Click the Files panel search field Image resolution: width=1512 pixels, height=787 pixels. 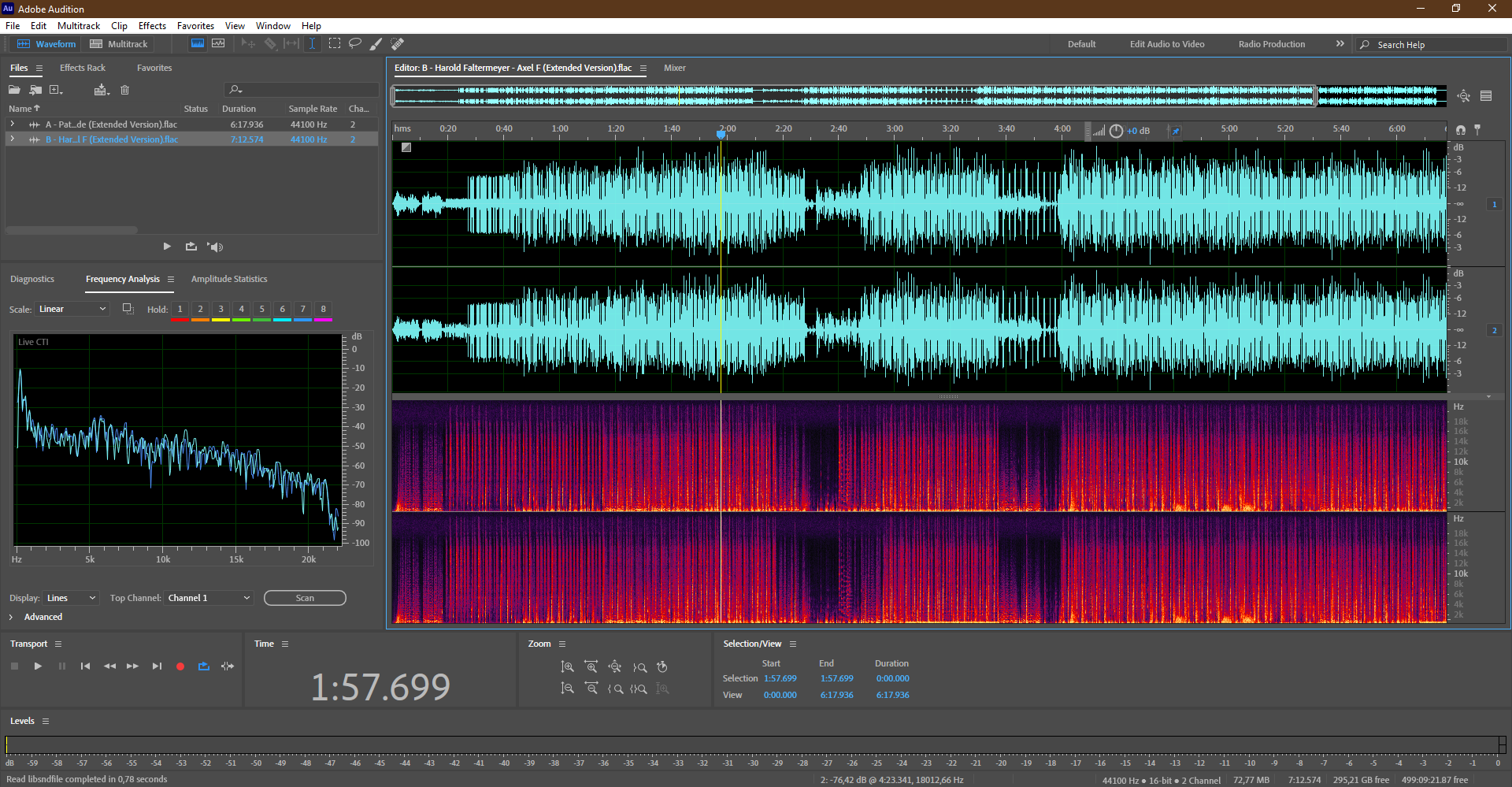(x=302, y=90)
